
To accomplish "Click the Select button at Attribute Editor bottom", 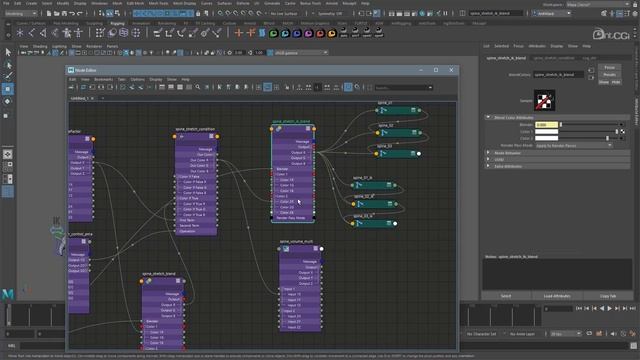I will pos(506,296).
